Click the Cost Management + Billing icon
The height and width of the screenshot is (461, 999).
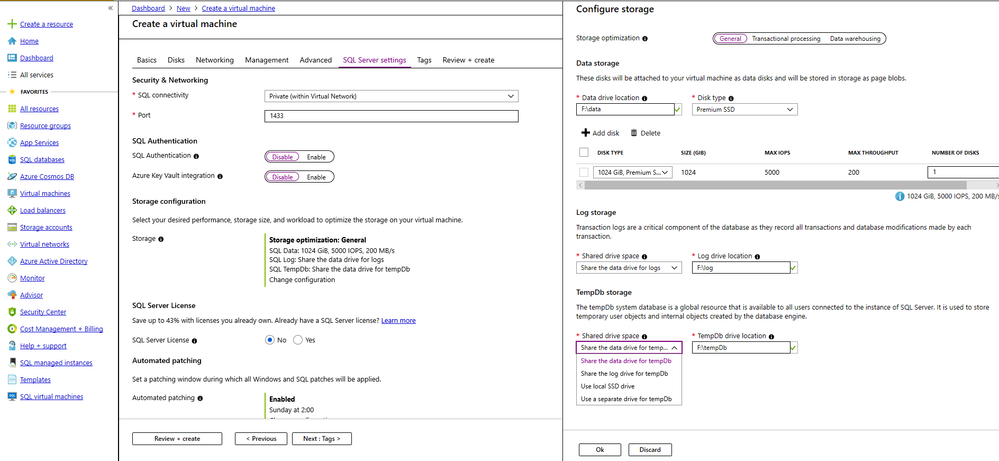[11, 329]
